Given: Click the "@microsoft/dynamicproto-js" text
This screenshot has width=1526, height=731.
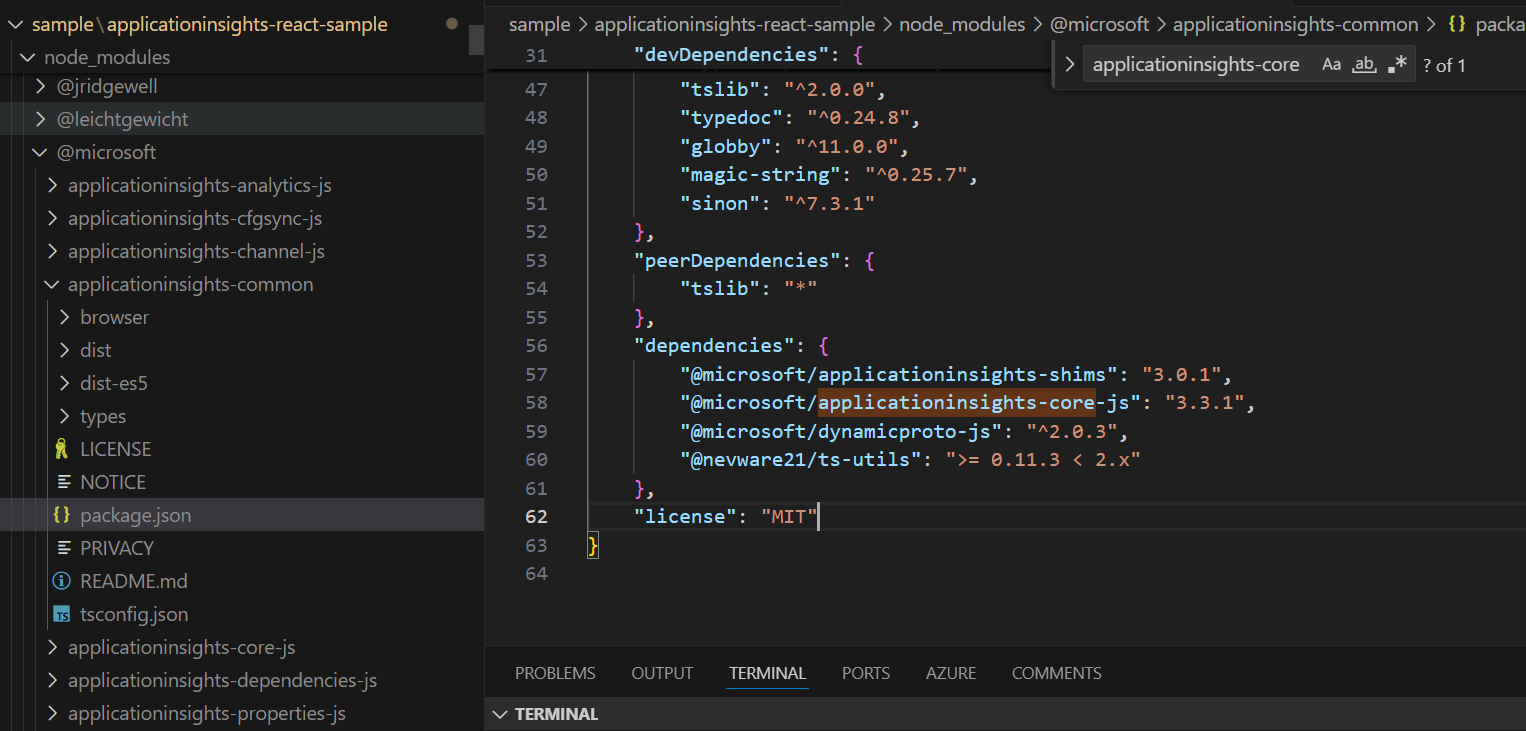Looking at the screenshot, I should pyautogui.click(x=843, y=432).
